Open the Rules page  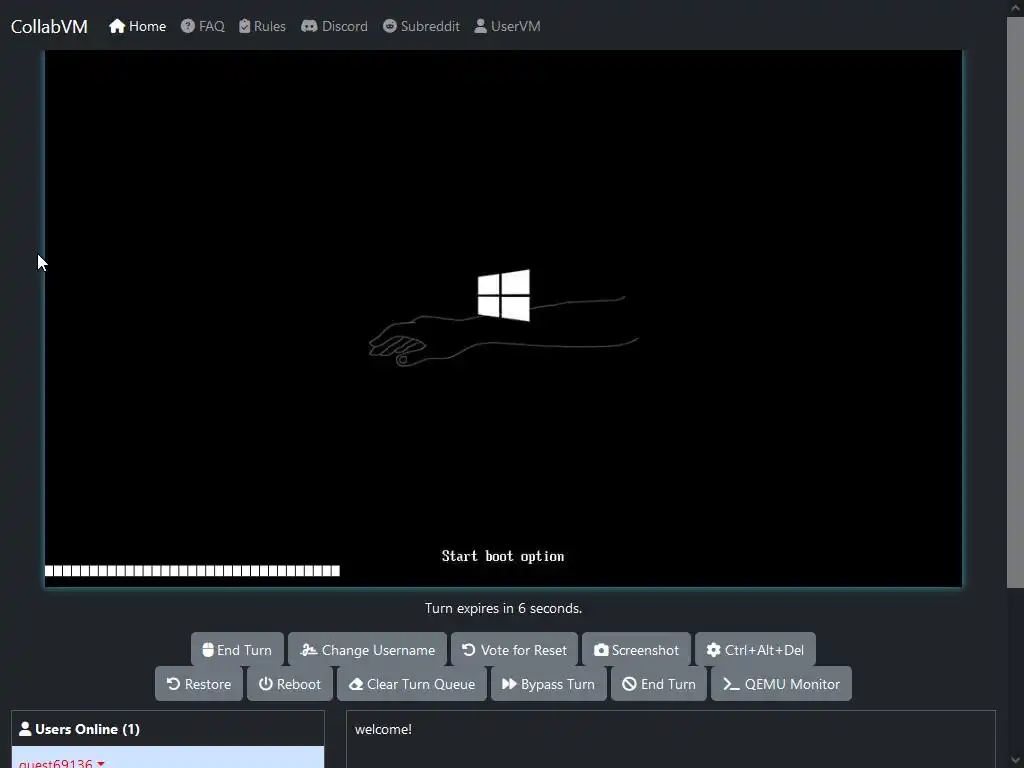pos(262,26)
